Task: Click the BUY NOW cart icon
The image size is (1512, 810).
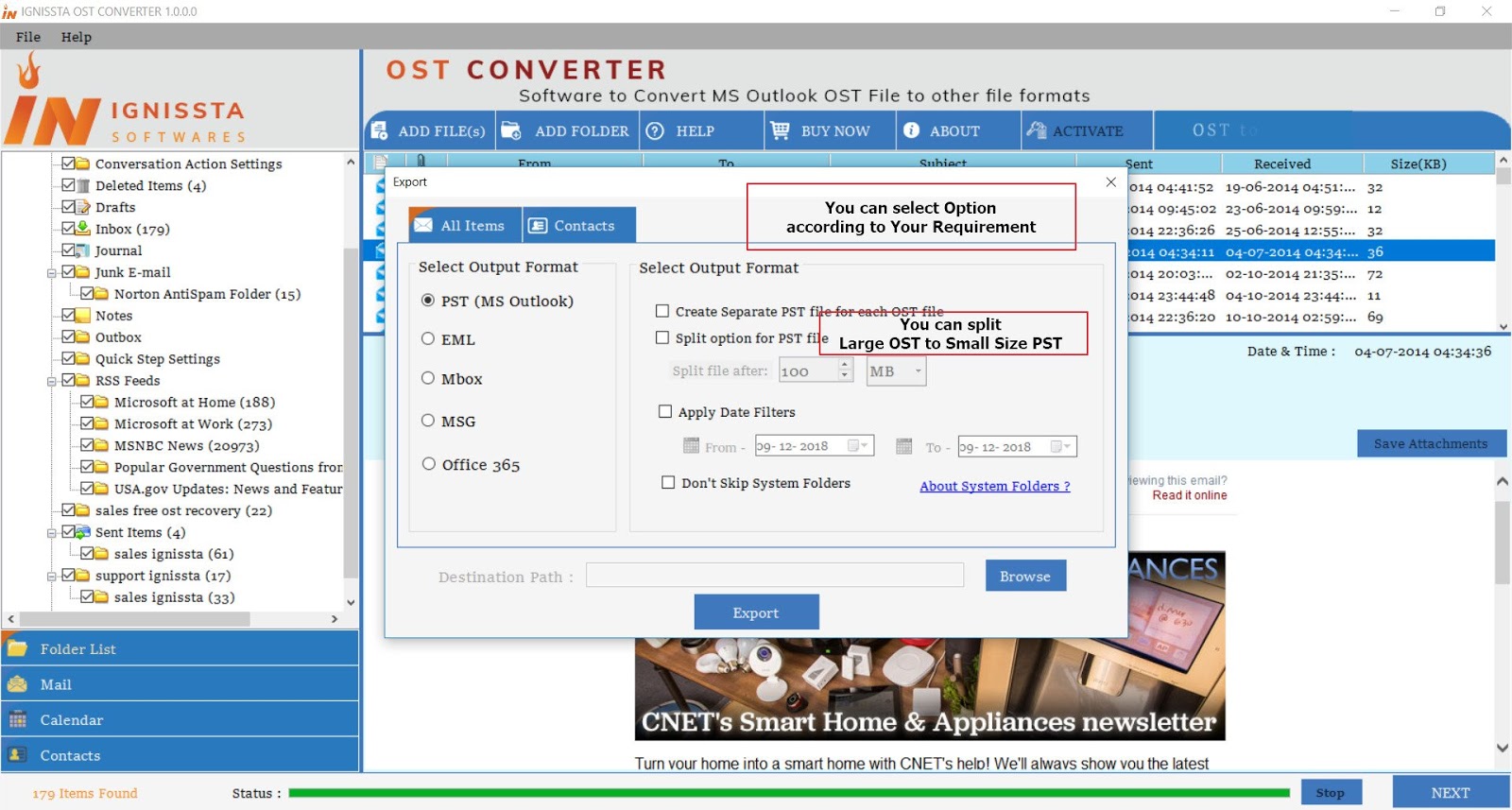Action: 780,130
